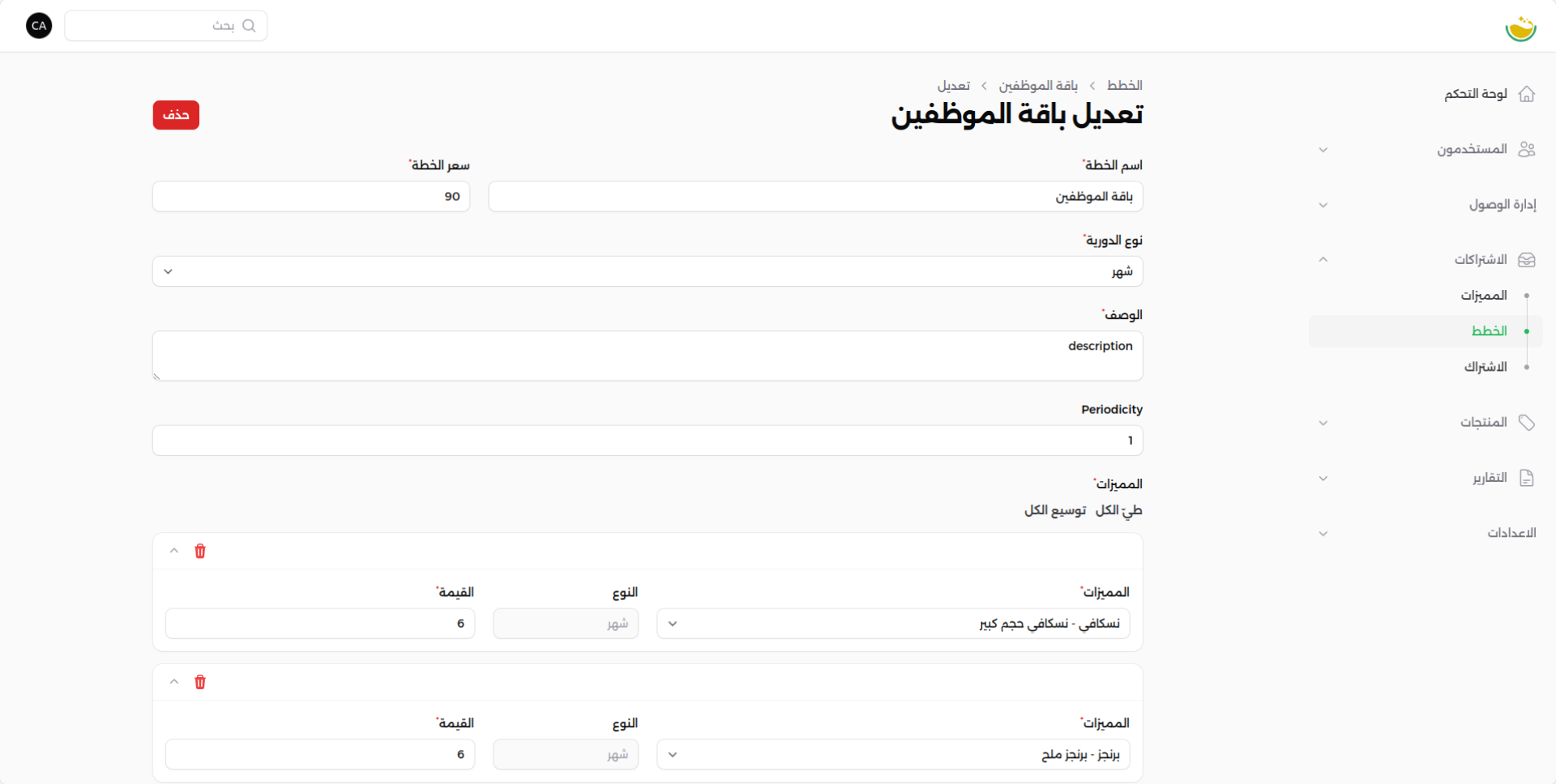Click توسيع الكل to expand all
This screenshot has width=1556, height=784.
(1055, 510)
